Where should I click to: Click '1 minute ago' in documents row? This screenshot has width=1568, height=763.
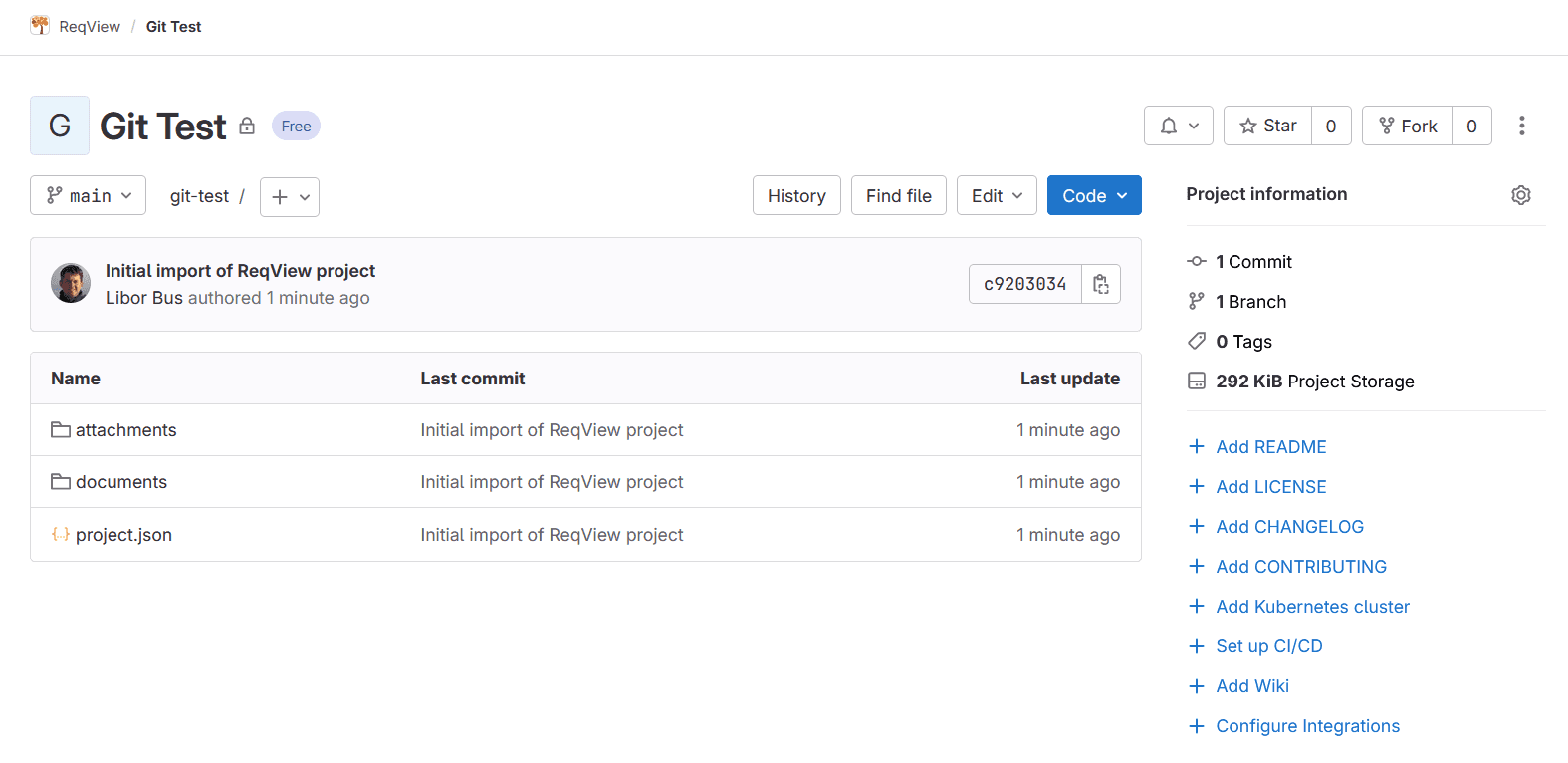tap(1068, 482)
